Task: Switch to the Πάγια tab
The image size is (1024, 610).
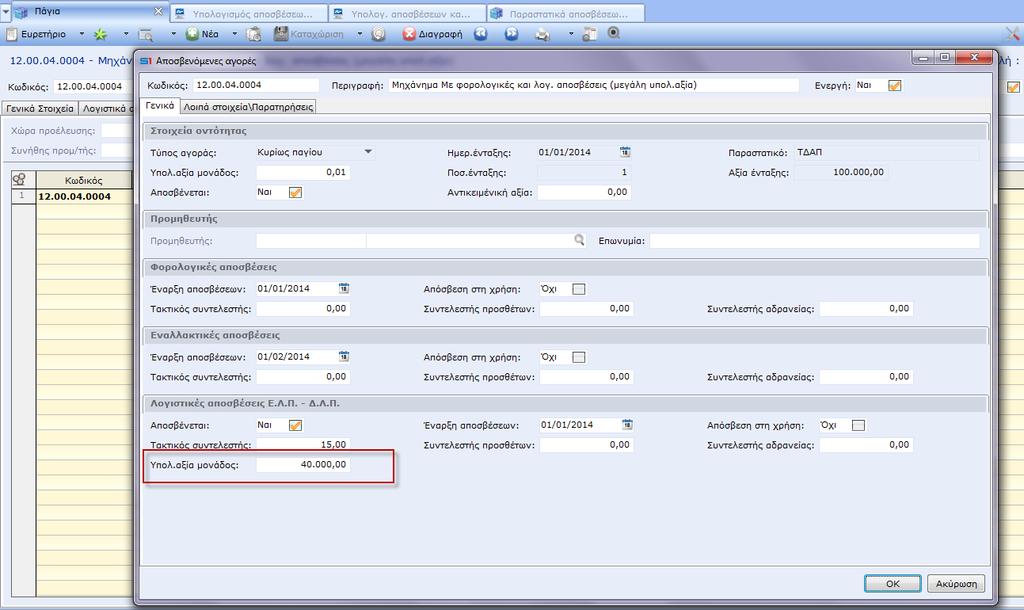Action: click(89, 12)
